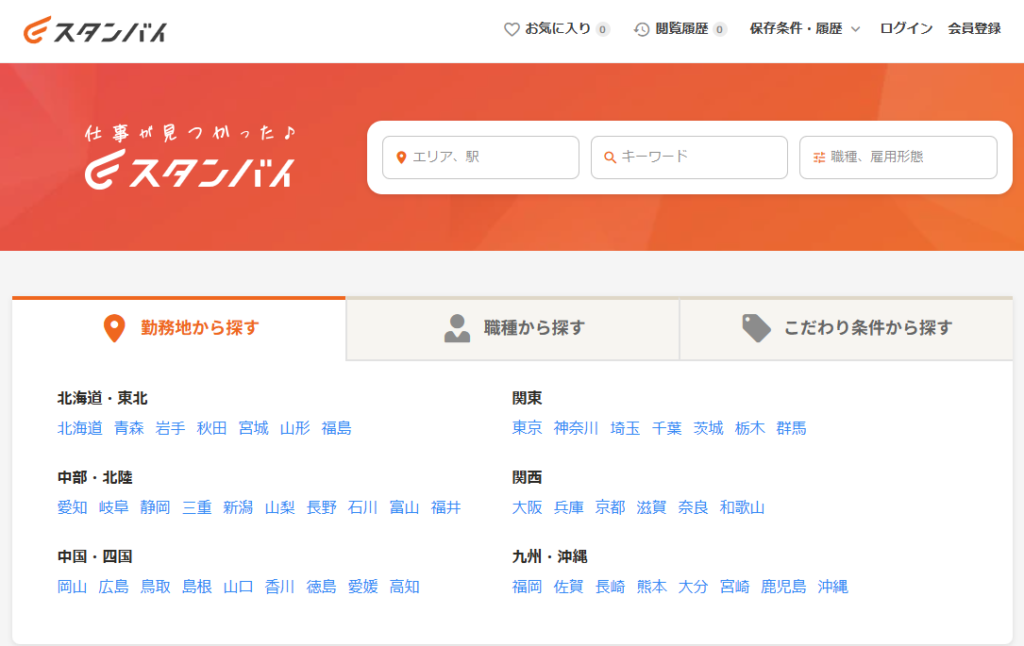Click the magnifier icon in keyword field

point(610,157)
